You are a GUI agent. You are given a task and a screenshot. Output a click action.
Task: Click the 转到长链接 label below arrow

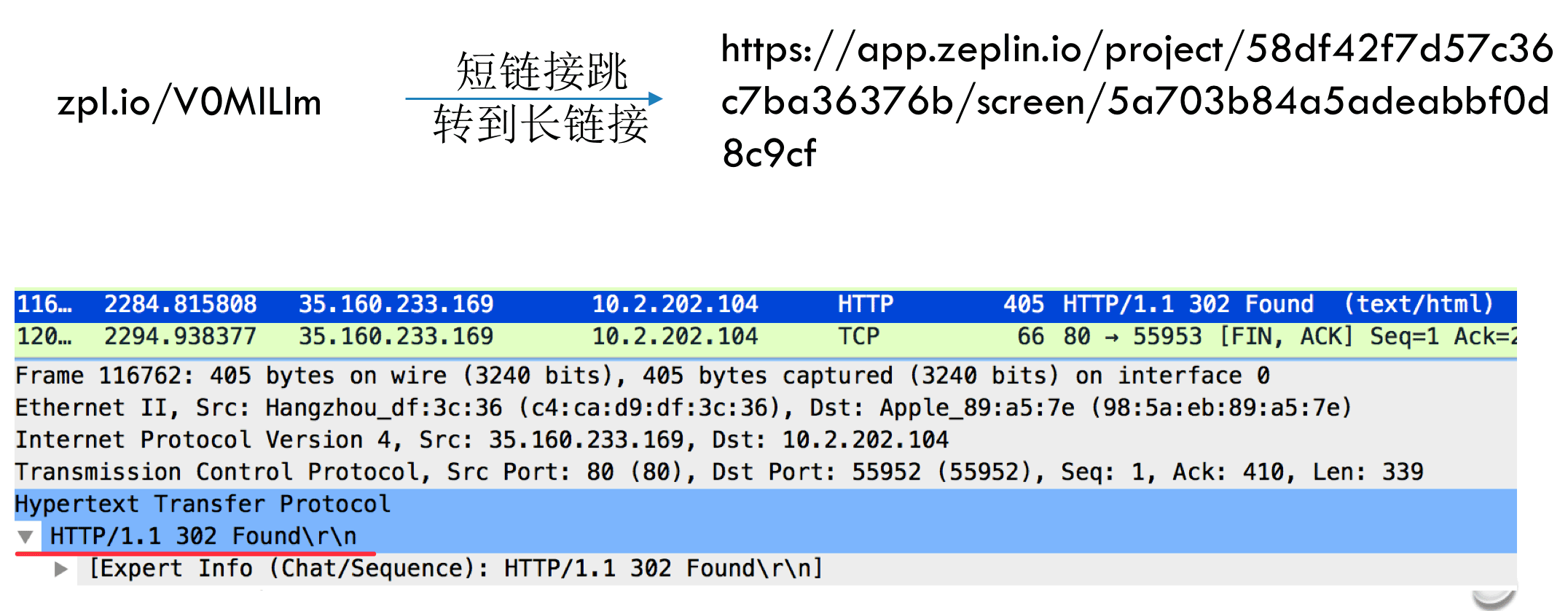[541, 124]
